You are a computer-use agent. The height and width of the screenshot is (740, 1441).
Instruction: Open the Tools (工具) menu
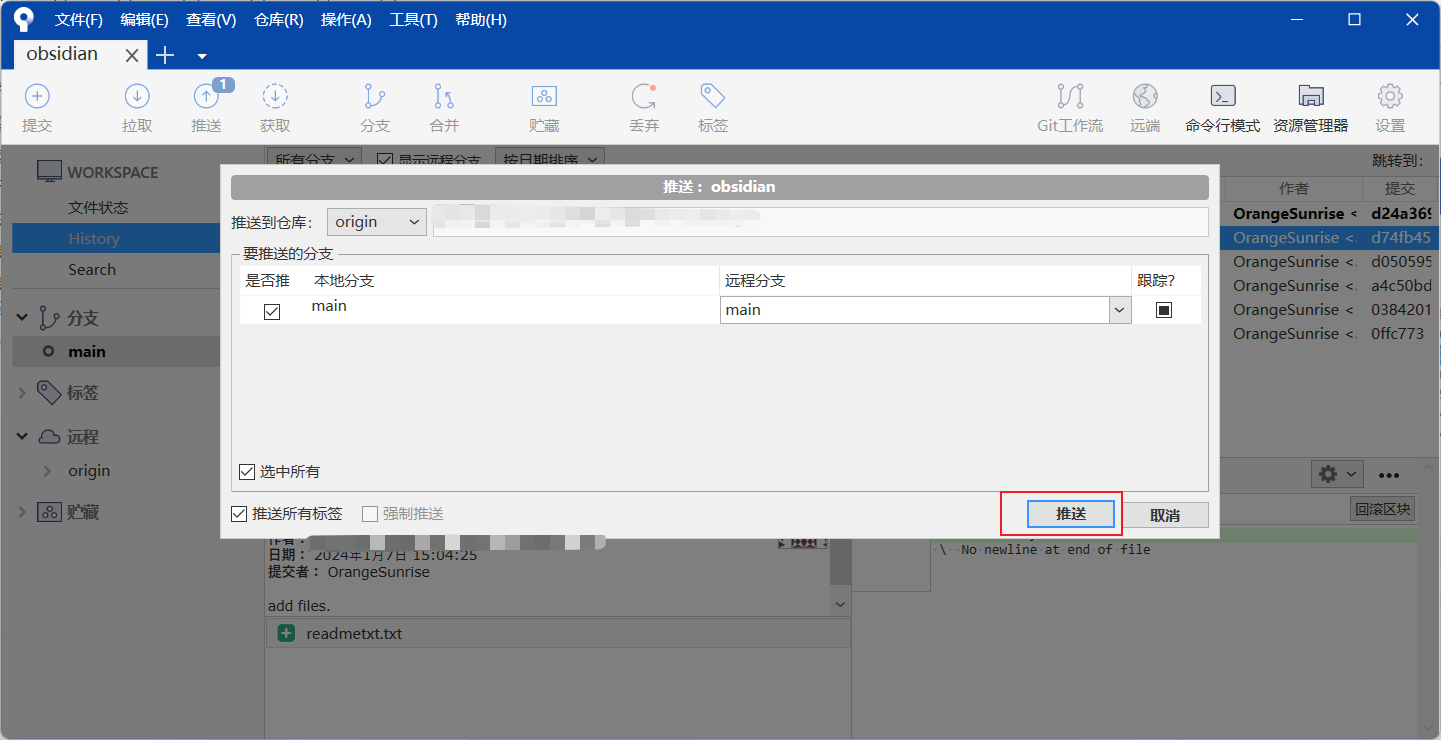pos(413,20)
